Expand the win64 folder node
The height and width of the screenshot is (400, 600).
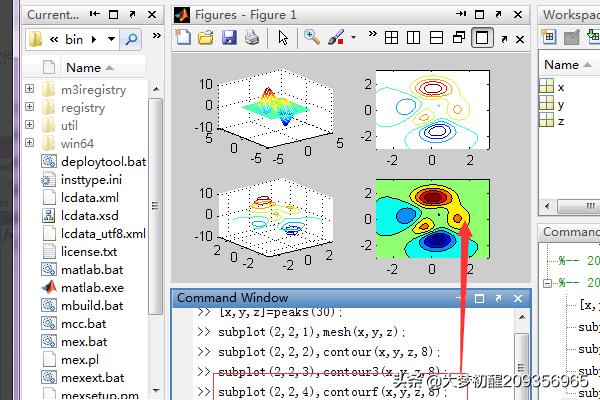point(31,144)
